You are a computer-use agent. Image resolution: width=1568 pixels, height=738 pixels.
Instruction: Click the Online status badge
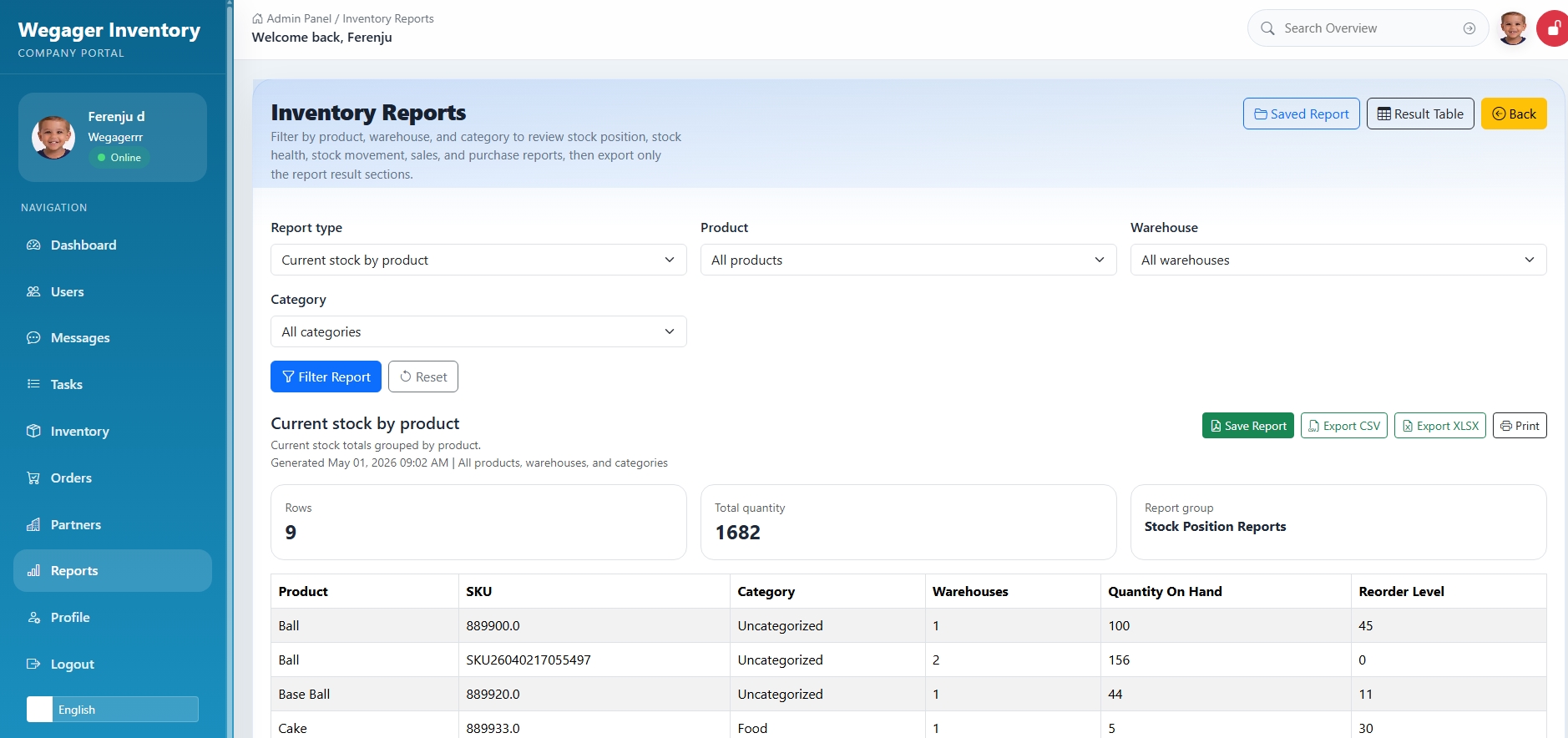[x=119, y=157]
